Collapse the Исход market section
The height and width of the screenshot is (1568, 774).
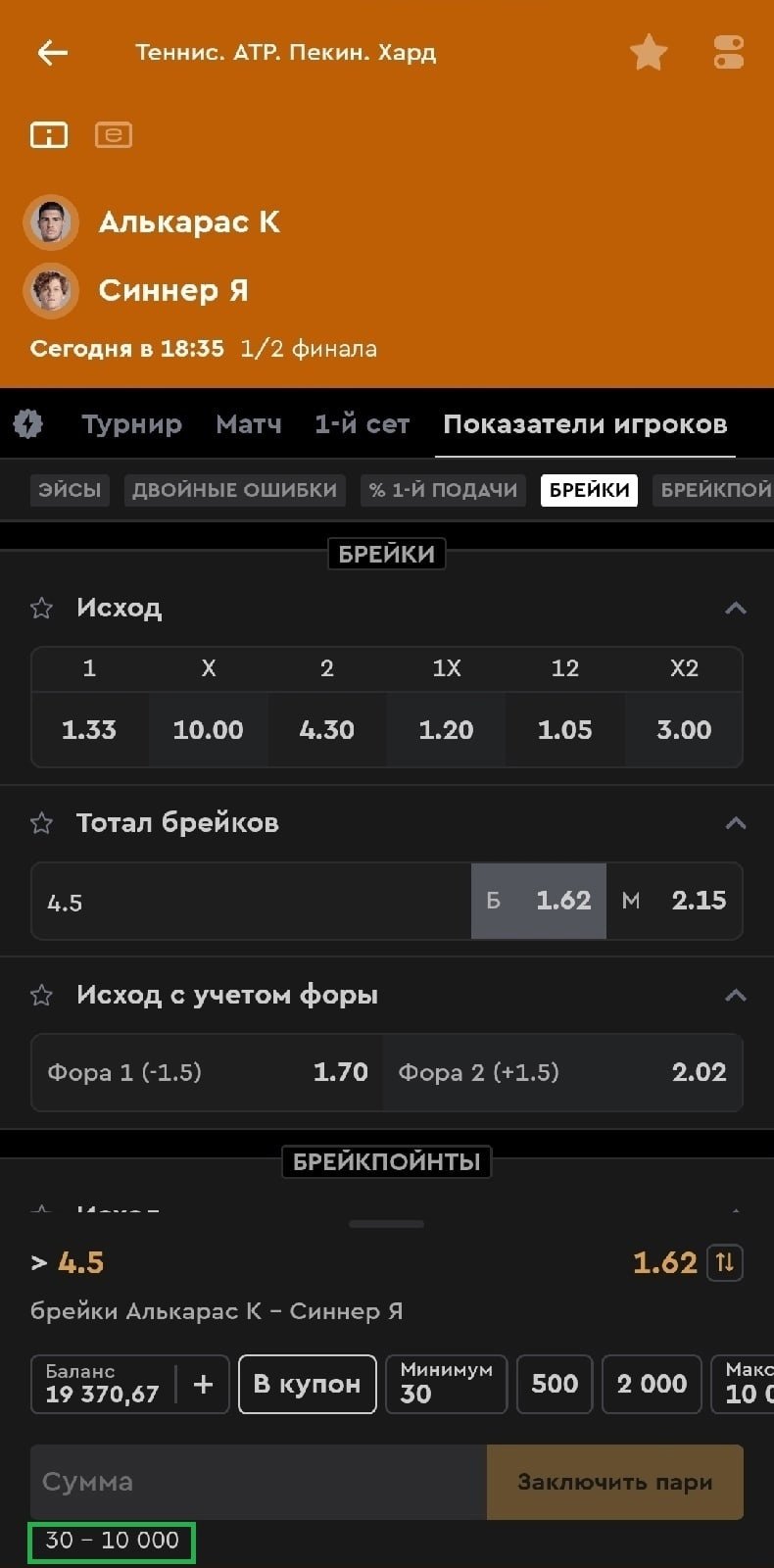[735, 609]
